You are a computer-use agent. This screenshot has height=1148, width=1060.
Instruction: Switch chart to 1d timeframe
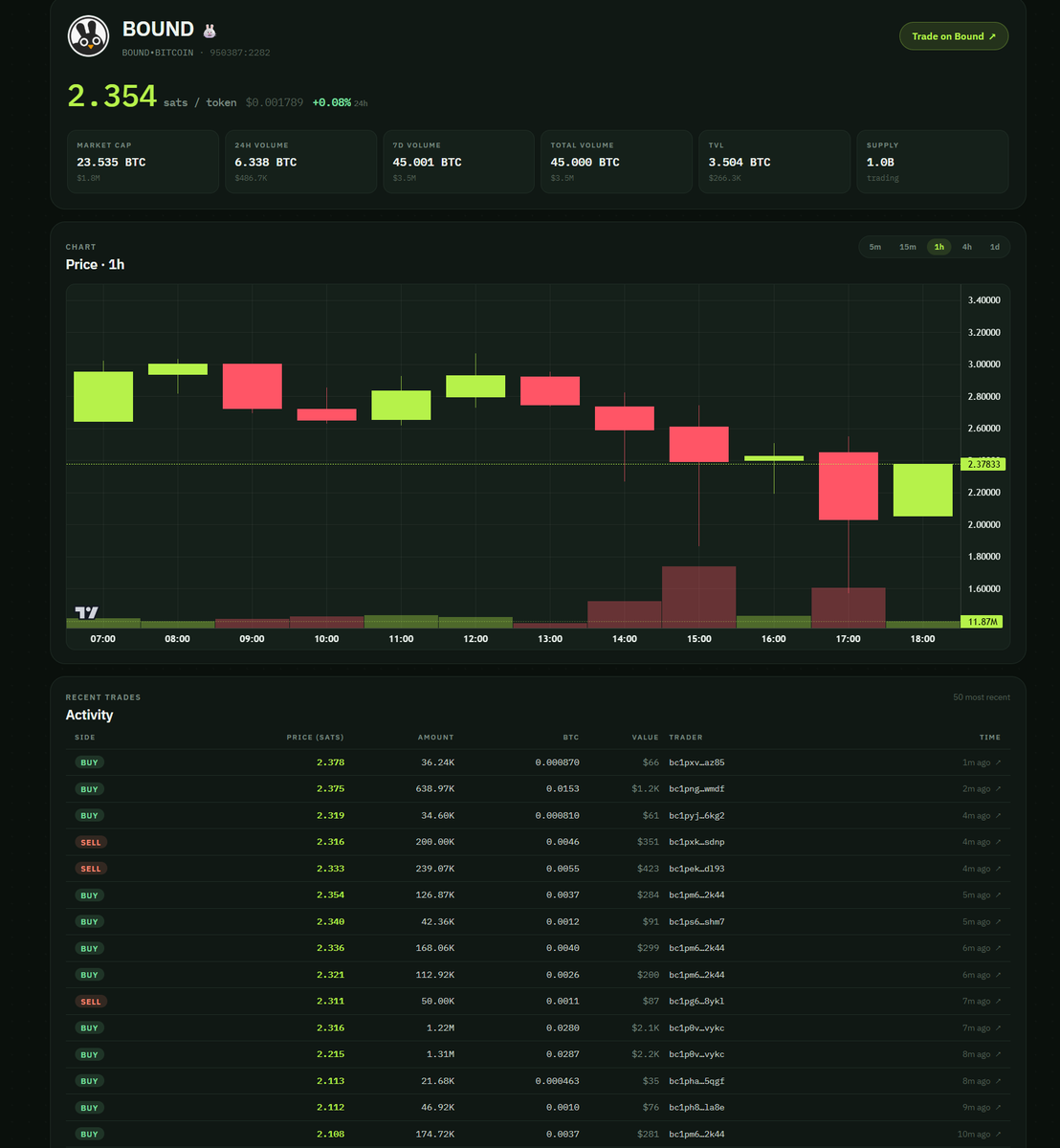click(995, 247)
